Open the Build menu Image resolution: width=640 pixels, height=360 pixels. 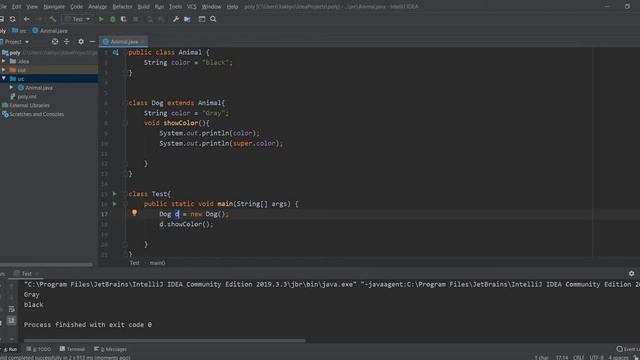[x=143, y=7]
